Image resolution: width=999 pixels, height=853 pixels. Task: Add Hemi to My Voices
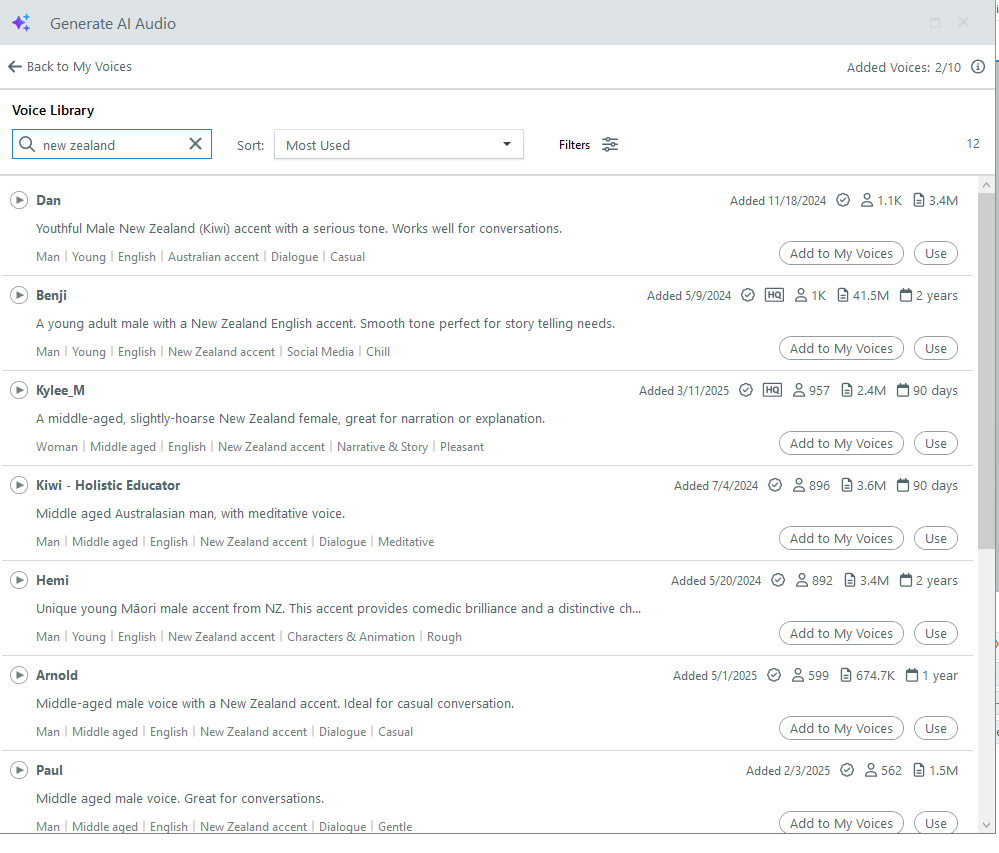(841, 633)
